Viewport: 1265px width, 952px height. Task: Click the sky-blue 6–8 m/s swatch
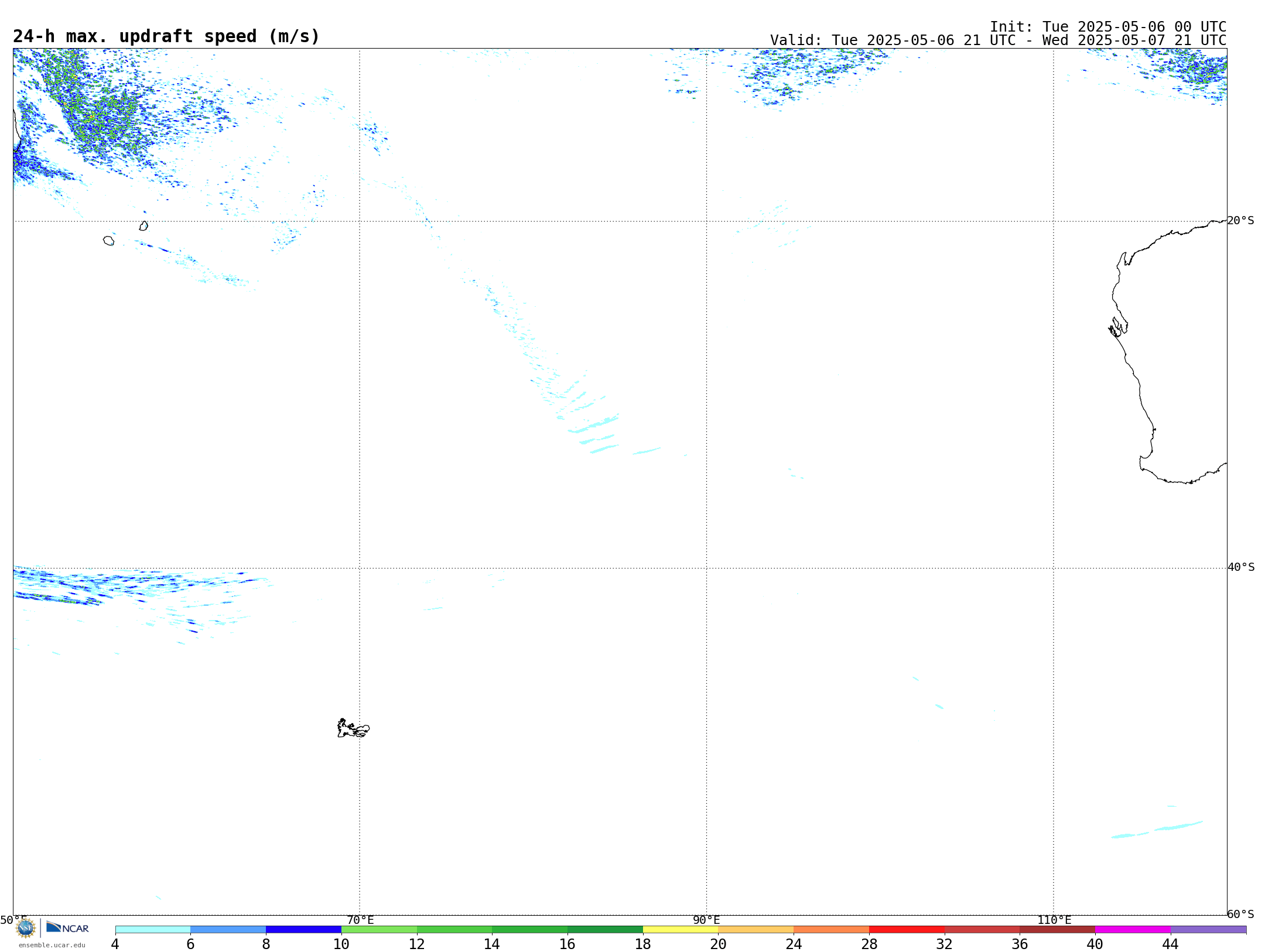pos(228,930)
